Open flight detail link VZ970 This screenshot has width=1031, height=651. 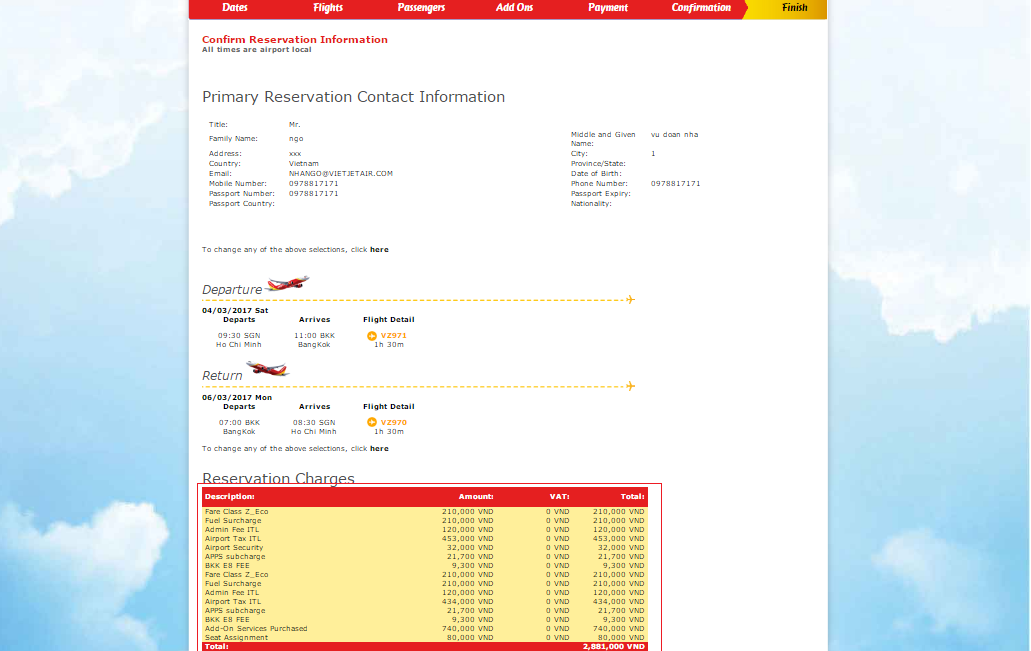pyautogui.click(x=394, y=423)
